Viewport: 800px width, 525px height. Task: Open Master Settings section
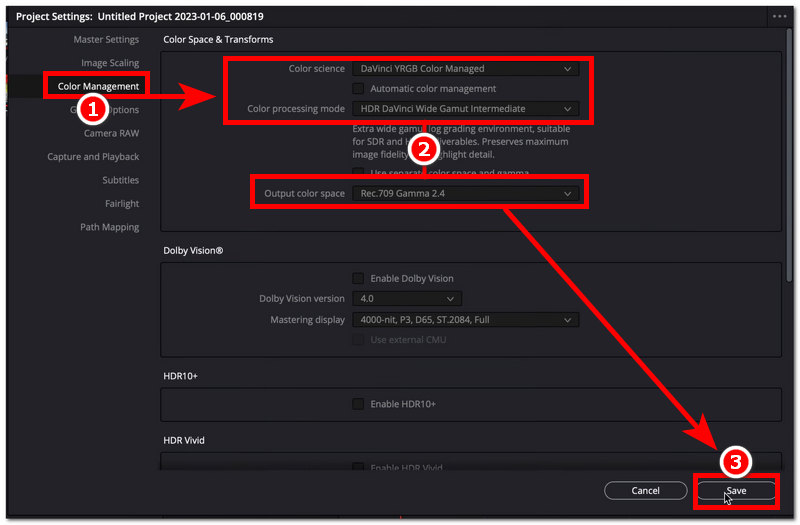coord(106,39)
